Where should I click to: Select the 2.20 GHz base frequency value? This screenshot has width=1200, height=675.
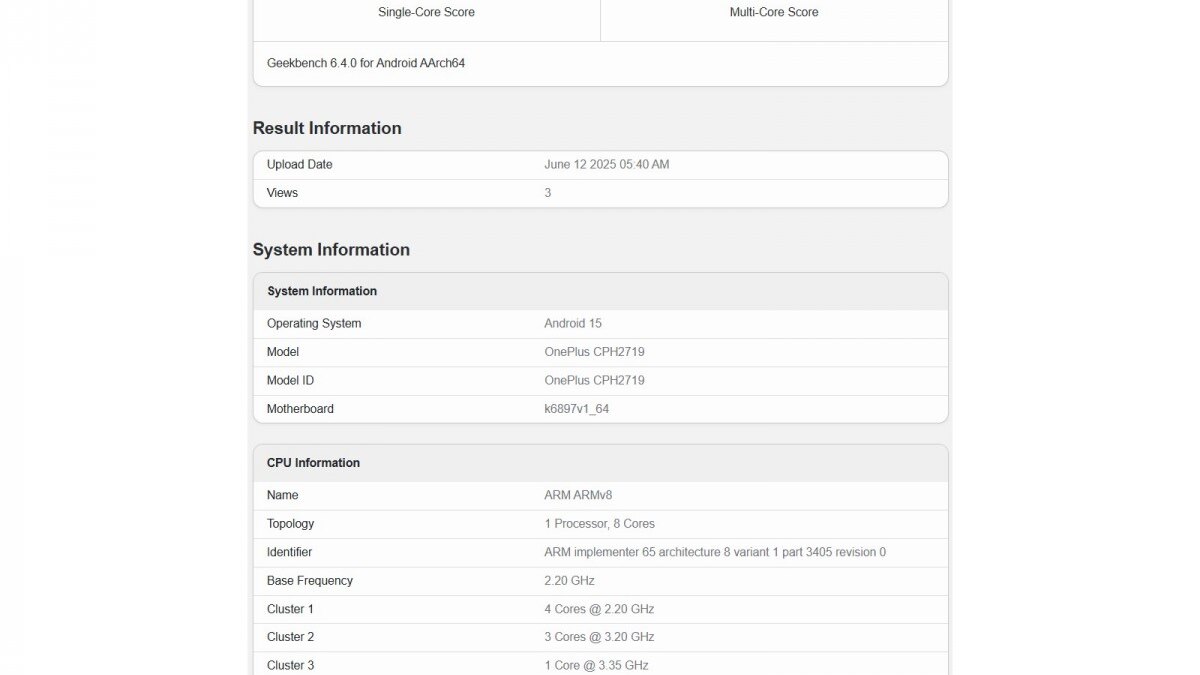click(x=568, y=580)
